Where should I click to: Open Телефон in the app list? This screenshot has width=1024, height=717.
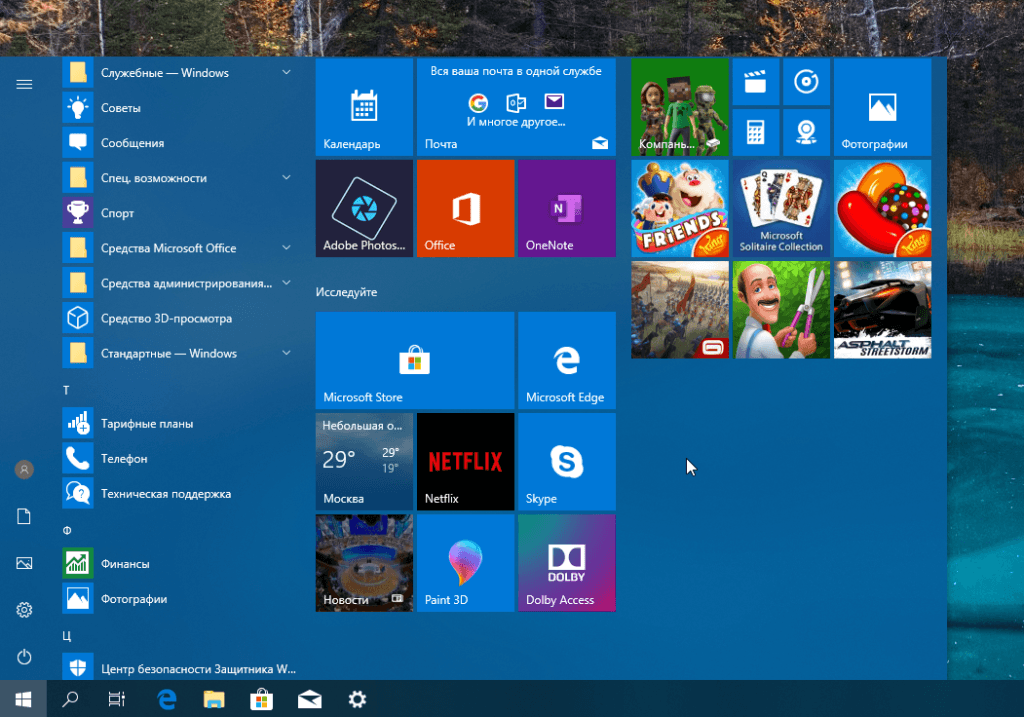click(124, 458)
